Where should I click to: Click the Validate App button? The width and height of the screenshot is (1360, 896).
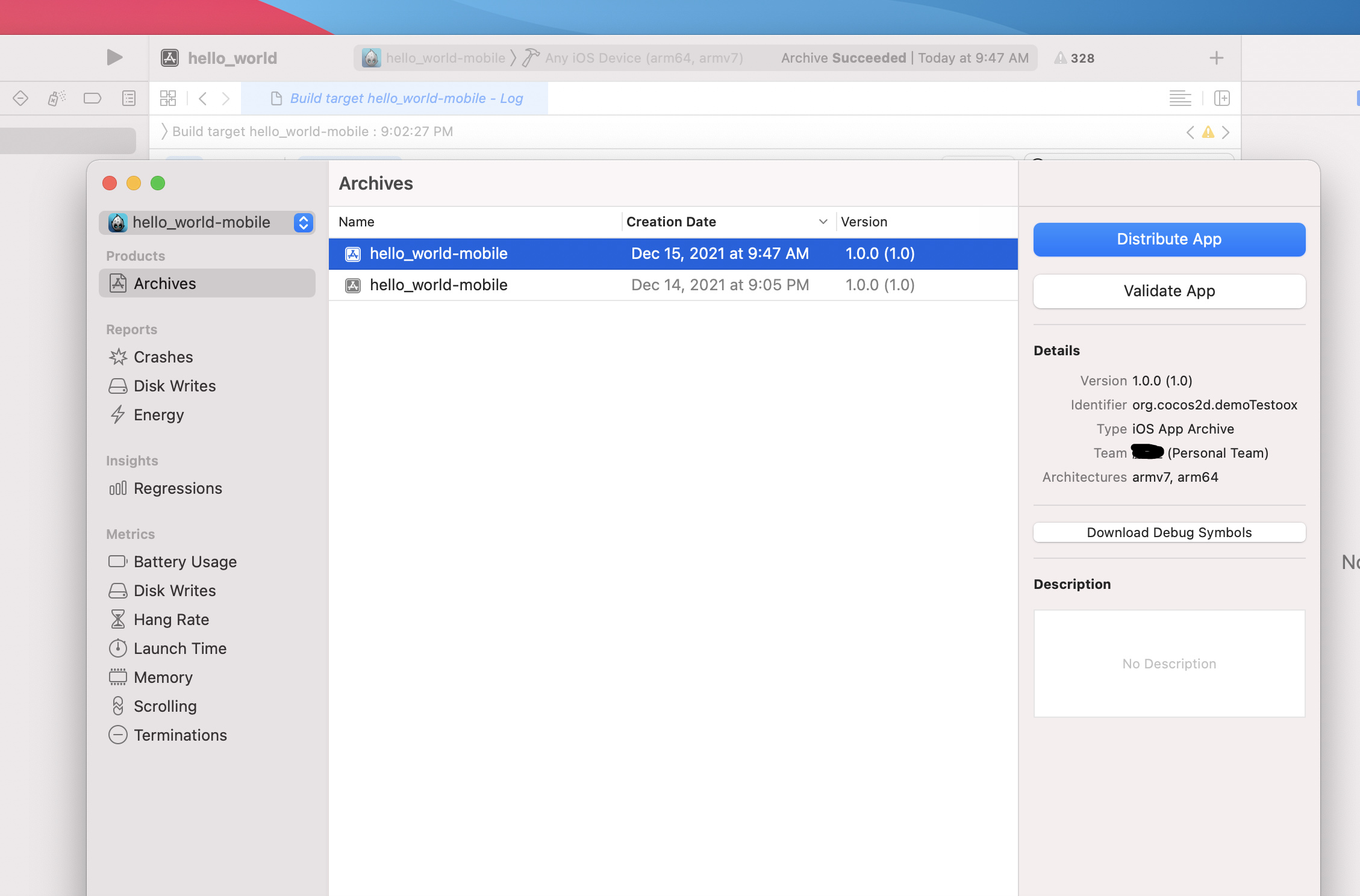click(x=1168, y=291)
